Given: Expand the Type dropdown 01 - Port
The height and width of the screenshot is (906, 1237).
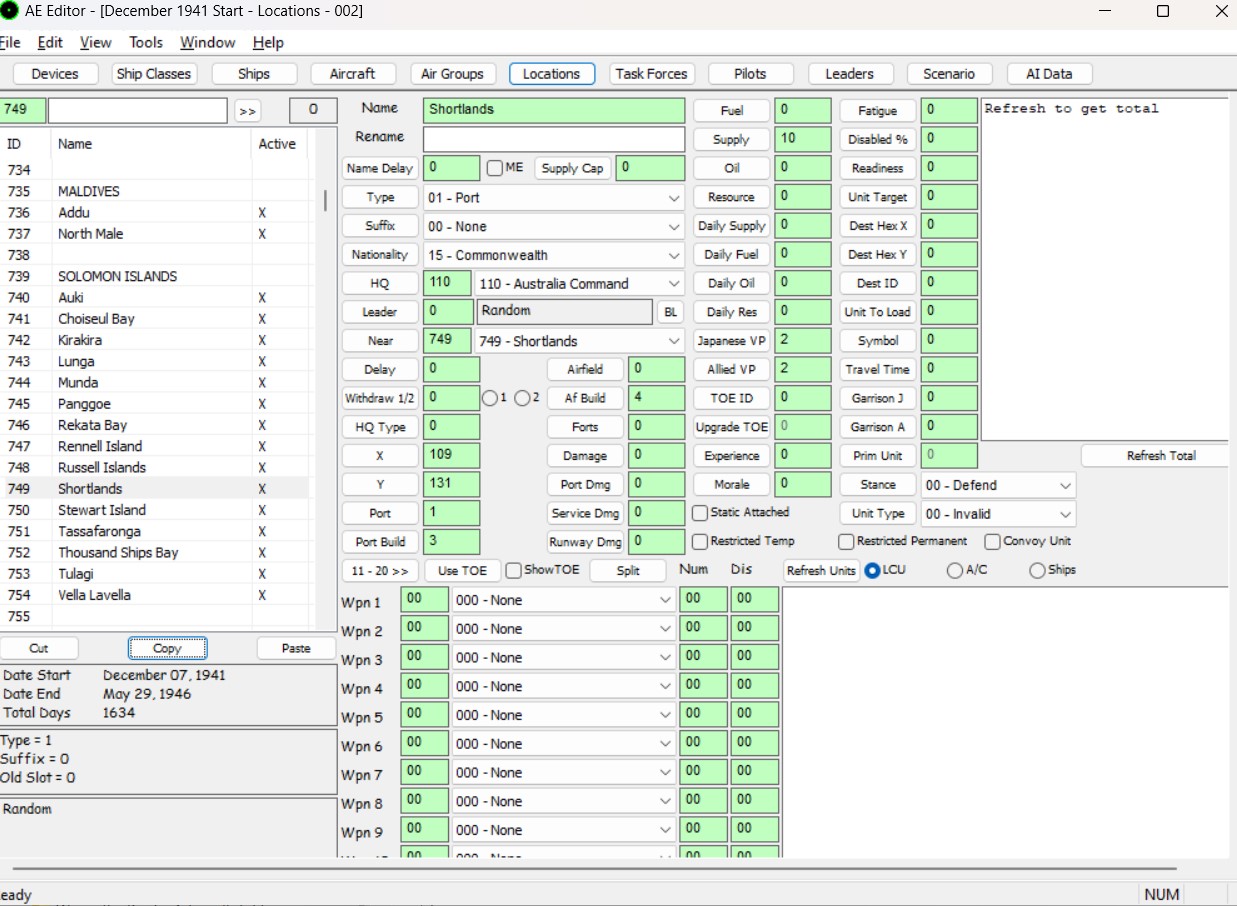Looking at the screenshot, I should pos(554,198).
